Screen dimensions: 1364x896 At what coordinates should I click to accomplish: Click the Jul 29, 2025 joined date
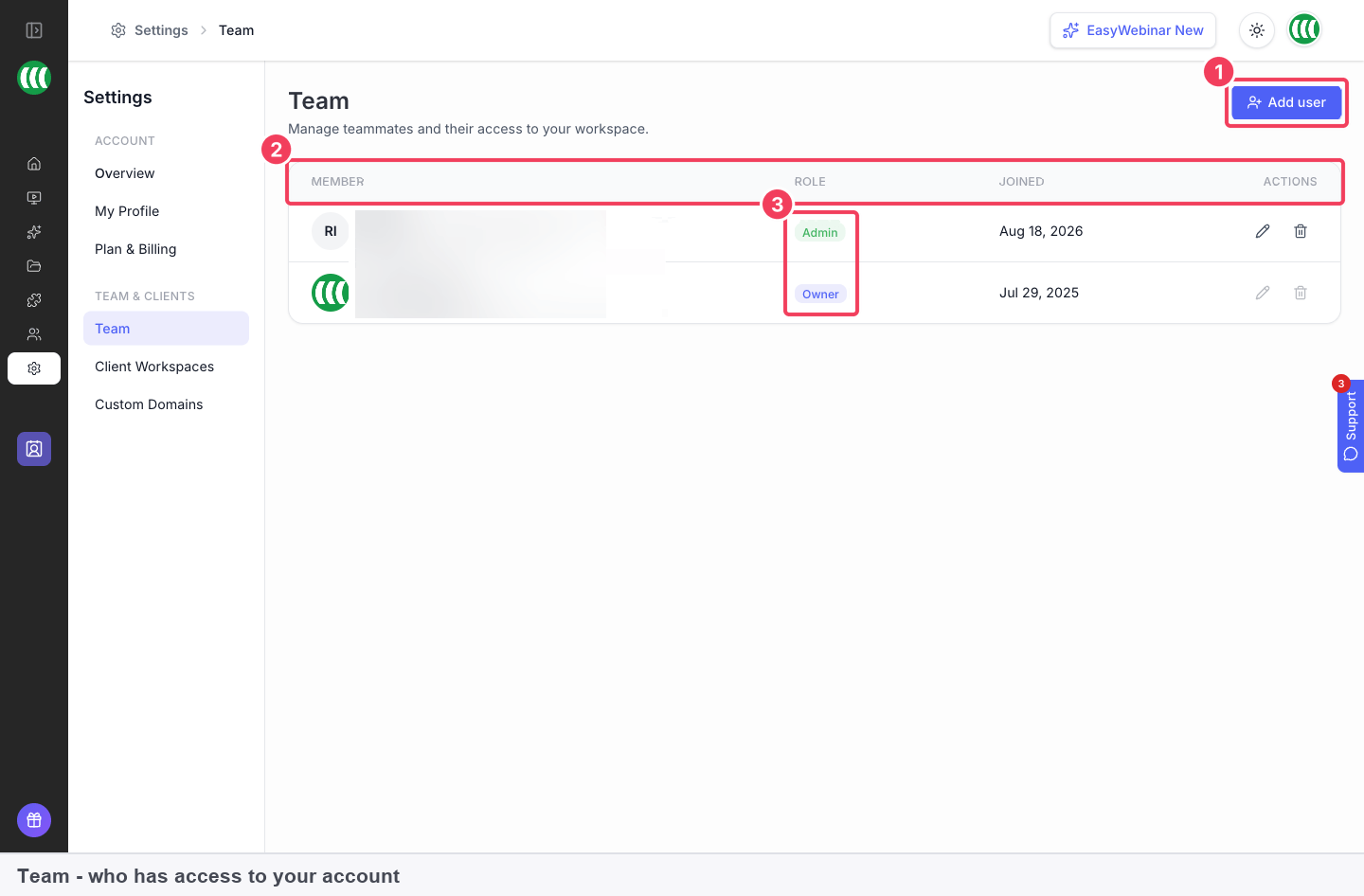pos(1039,293)
